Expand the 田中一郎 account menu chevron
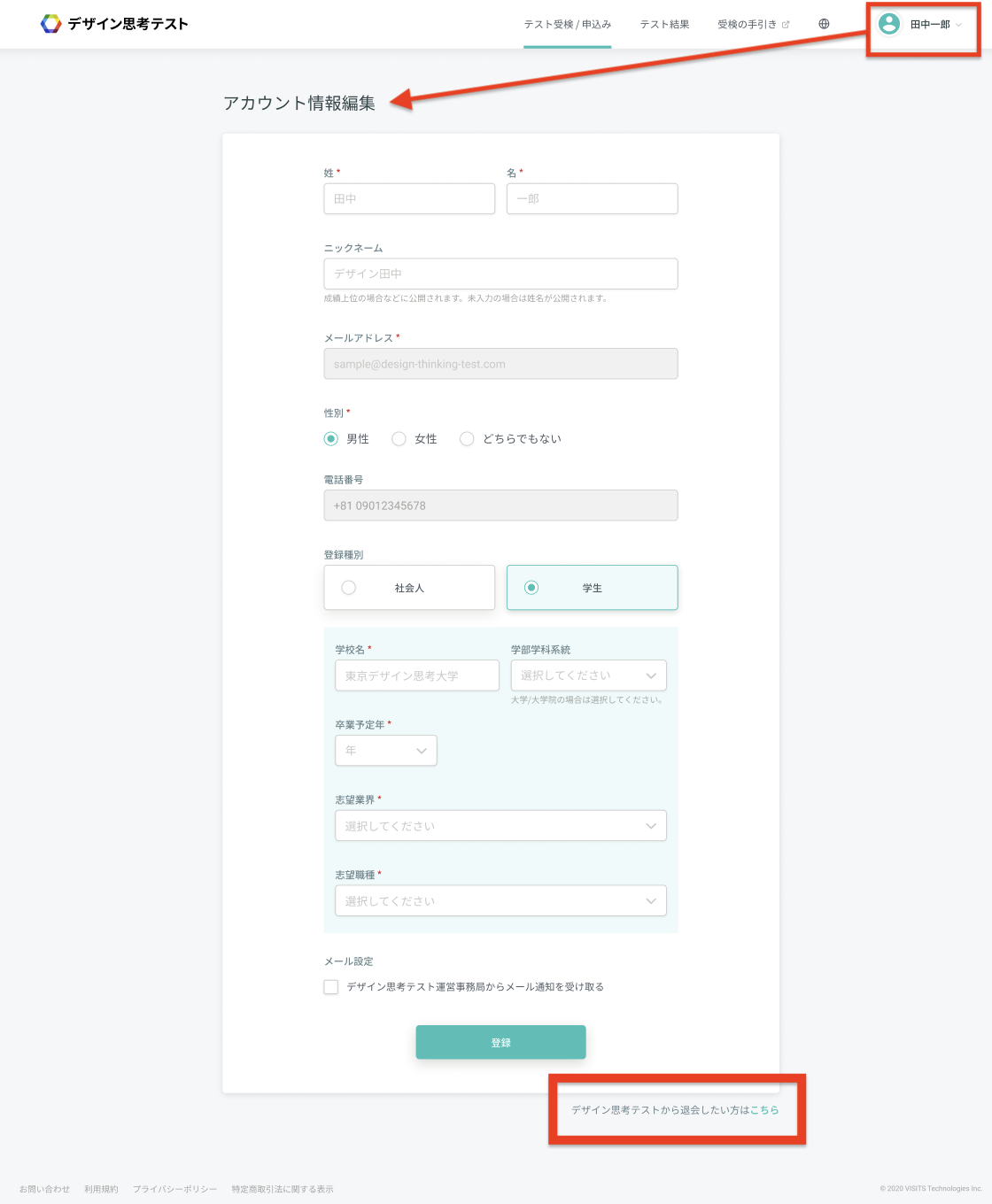The width and height of the screenshot is (992, 1204). click(959, 25)
